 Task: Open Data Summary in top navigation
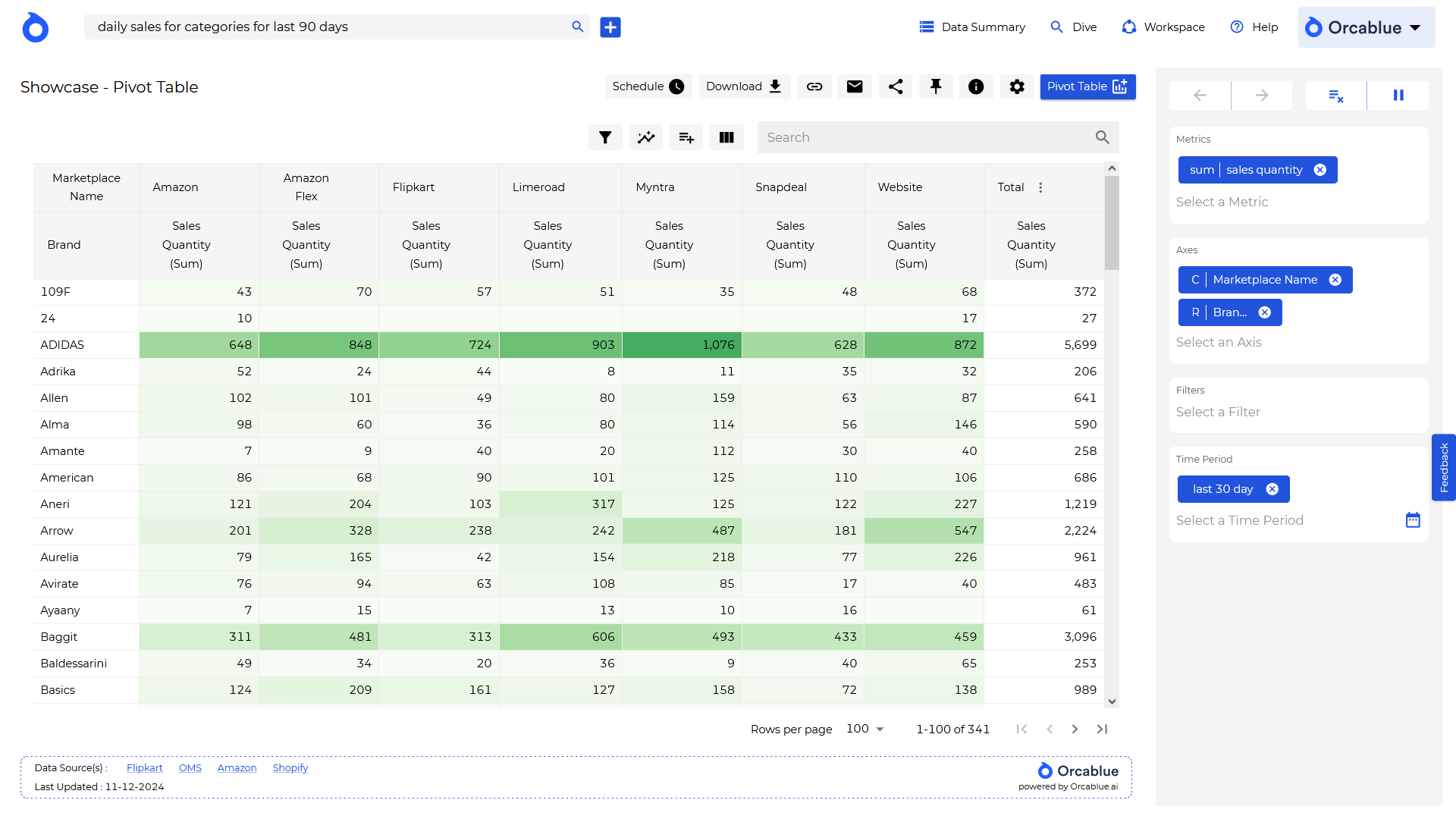pyautogui.click(x=972, y=27)
